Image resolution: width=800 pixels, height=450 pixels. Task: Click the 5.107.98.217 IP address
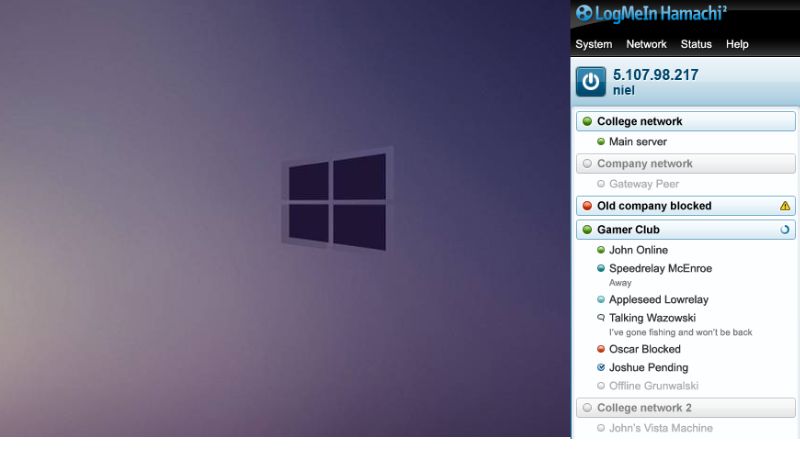655,75
